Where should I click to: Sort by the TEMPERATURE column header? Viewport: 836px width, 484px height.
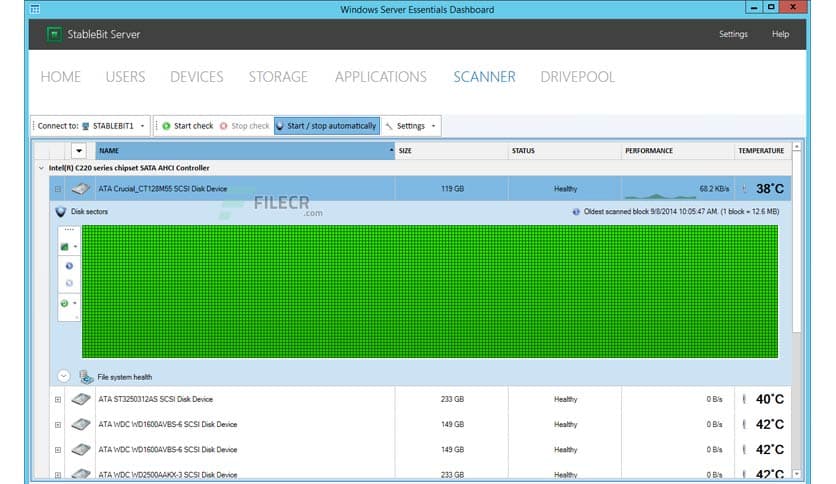pos(763,151)
